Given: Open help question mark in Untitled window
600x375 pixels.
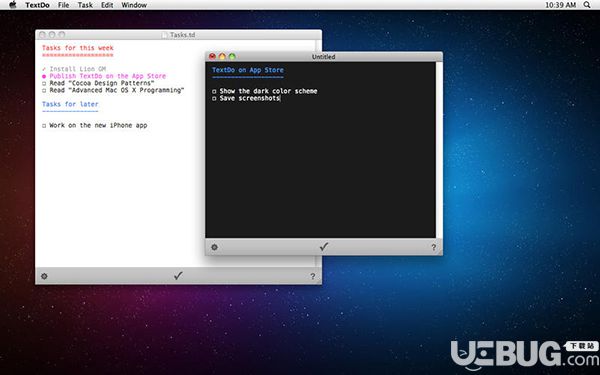Looking at the screenshot, I should pos(434,248).
